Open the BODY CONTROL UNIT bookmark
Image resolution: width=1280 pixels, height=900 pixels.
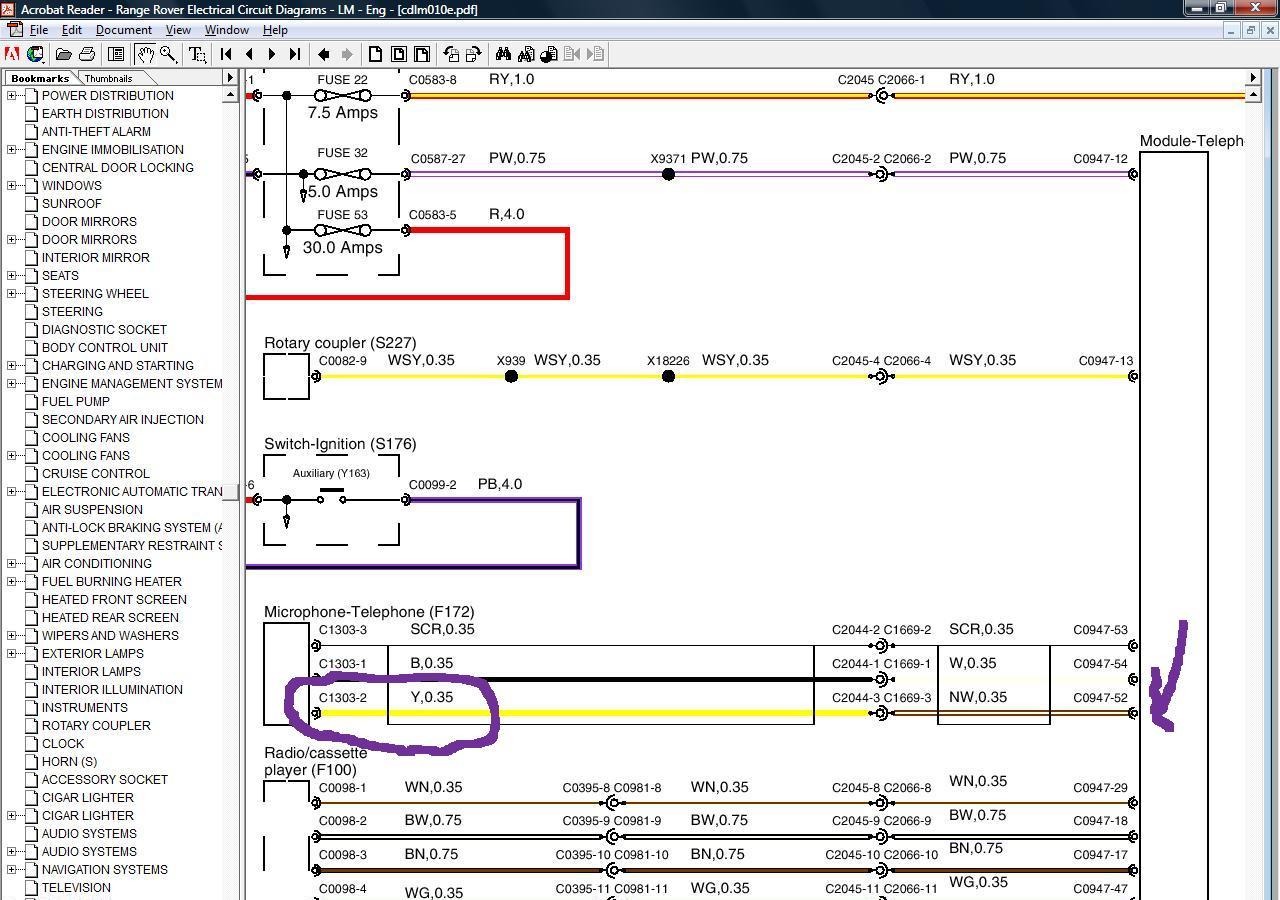[x=105, y=348]
